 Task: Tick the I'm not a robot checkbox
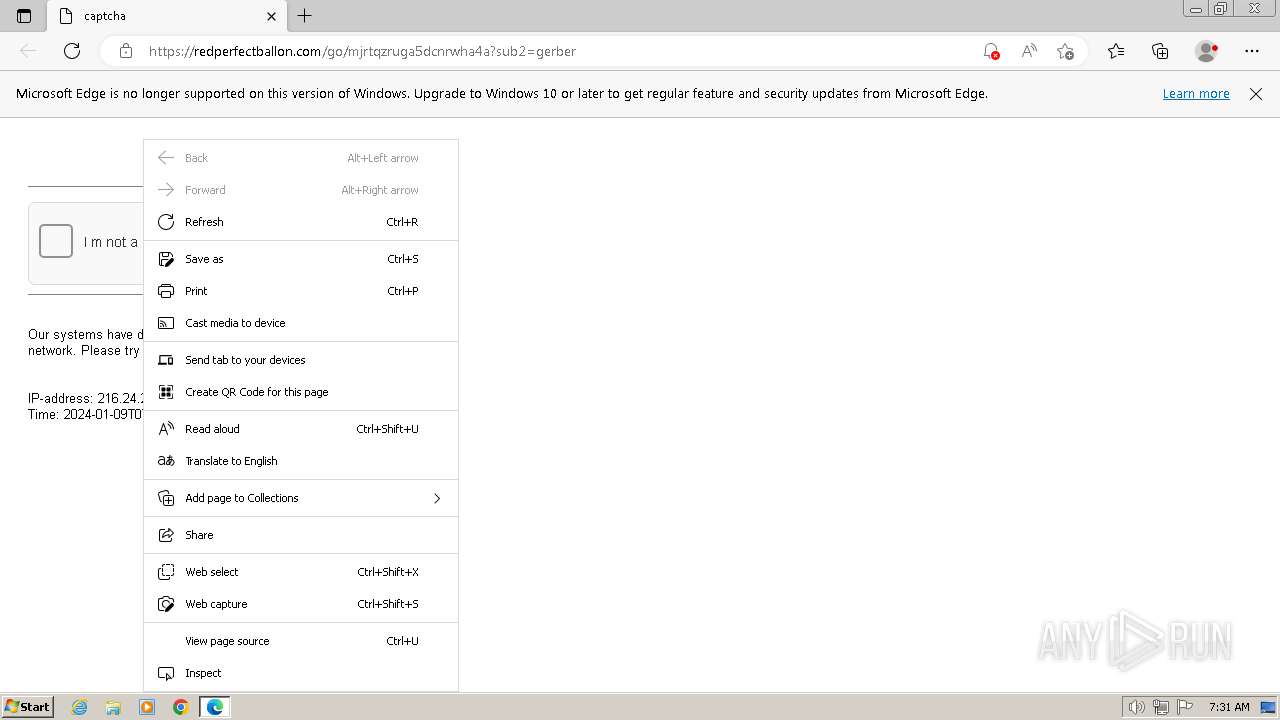pos(56,241)
